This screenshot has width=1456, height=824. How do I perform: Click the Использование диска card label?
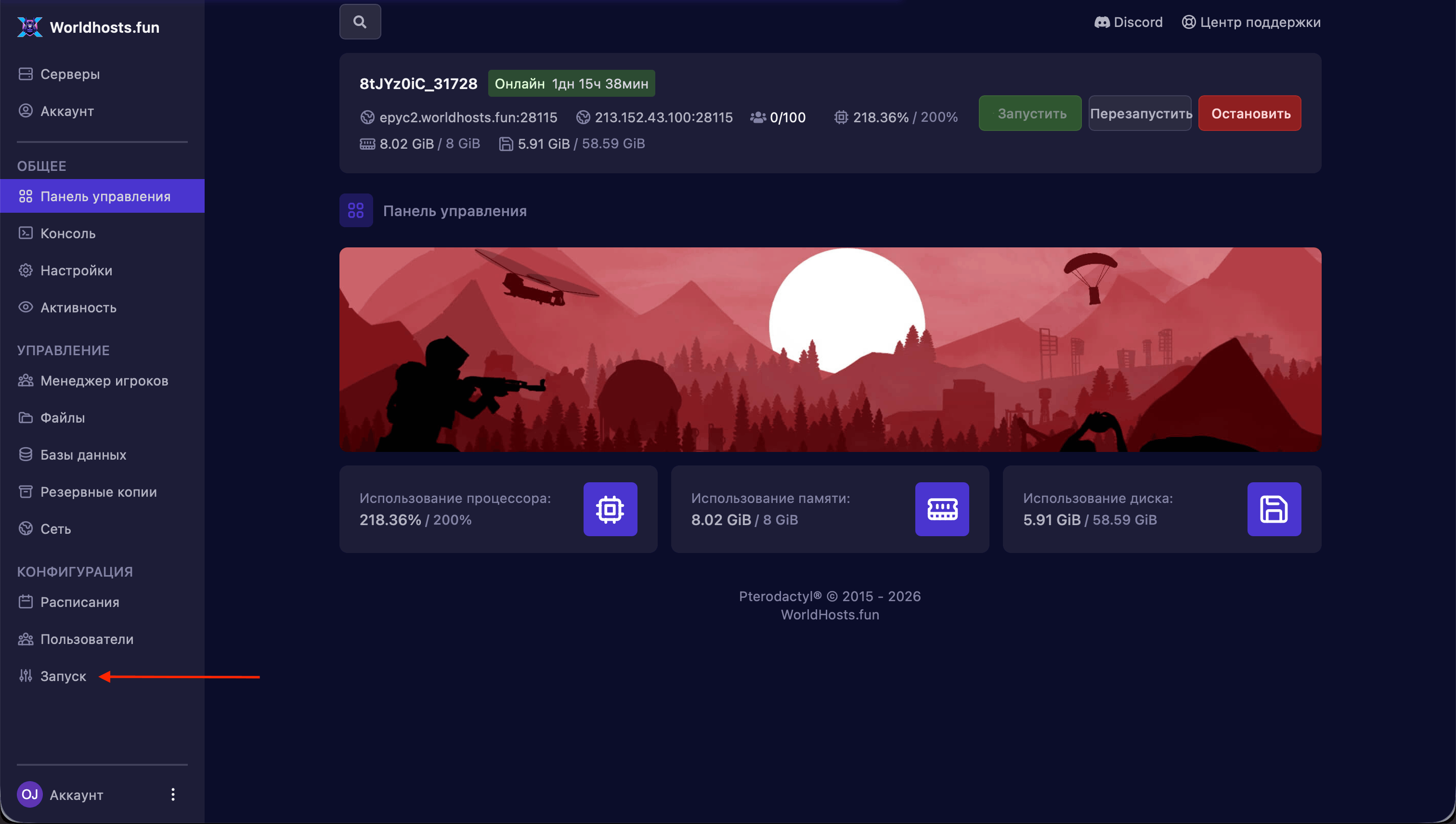(x=1098, y=498)
